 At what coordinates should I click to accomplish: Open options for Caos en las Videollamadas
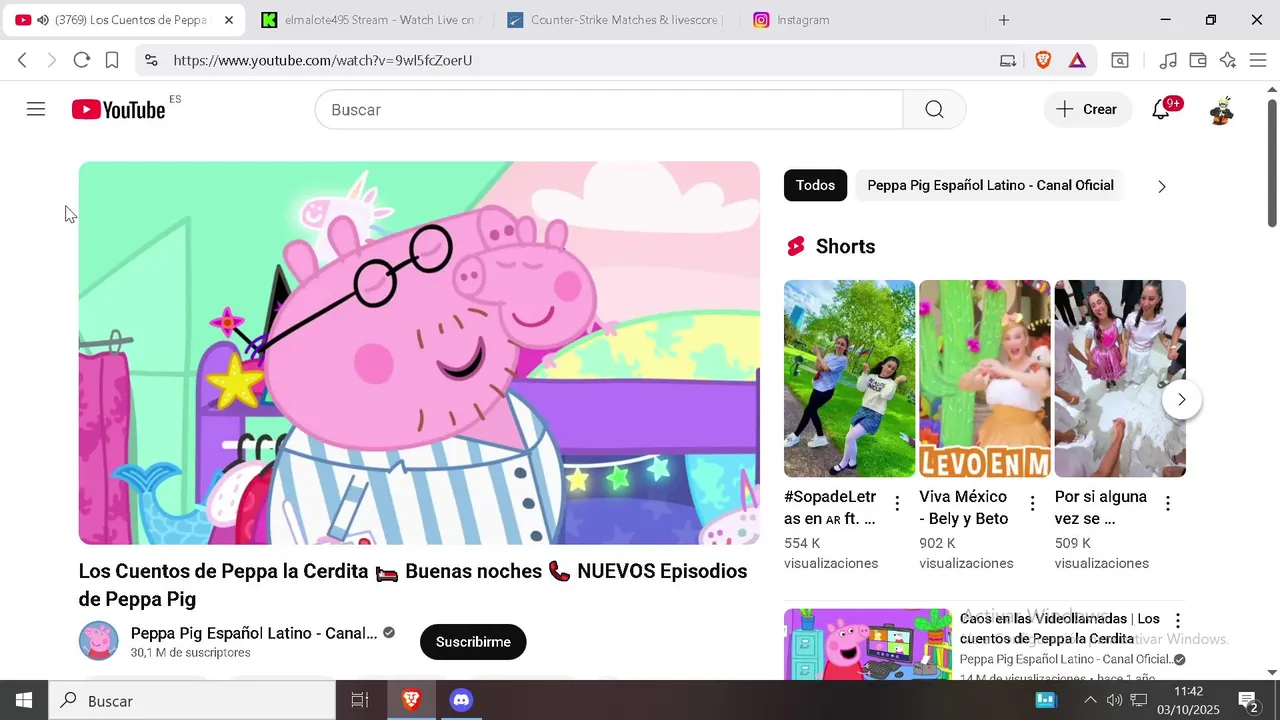coord(1177,621)
